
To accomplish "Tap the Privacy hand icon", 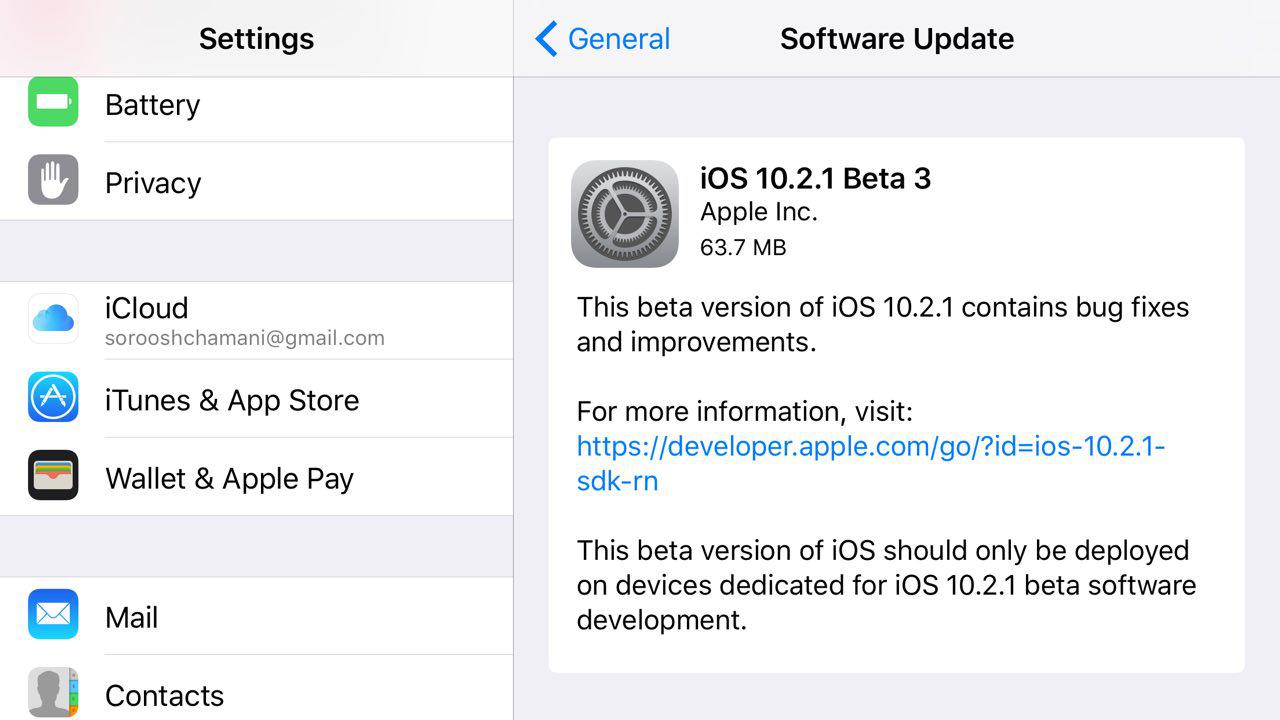I will click(x=53, y=180).
